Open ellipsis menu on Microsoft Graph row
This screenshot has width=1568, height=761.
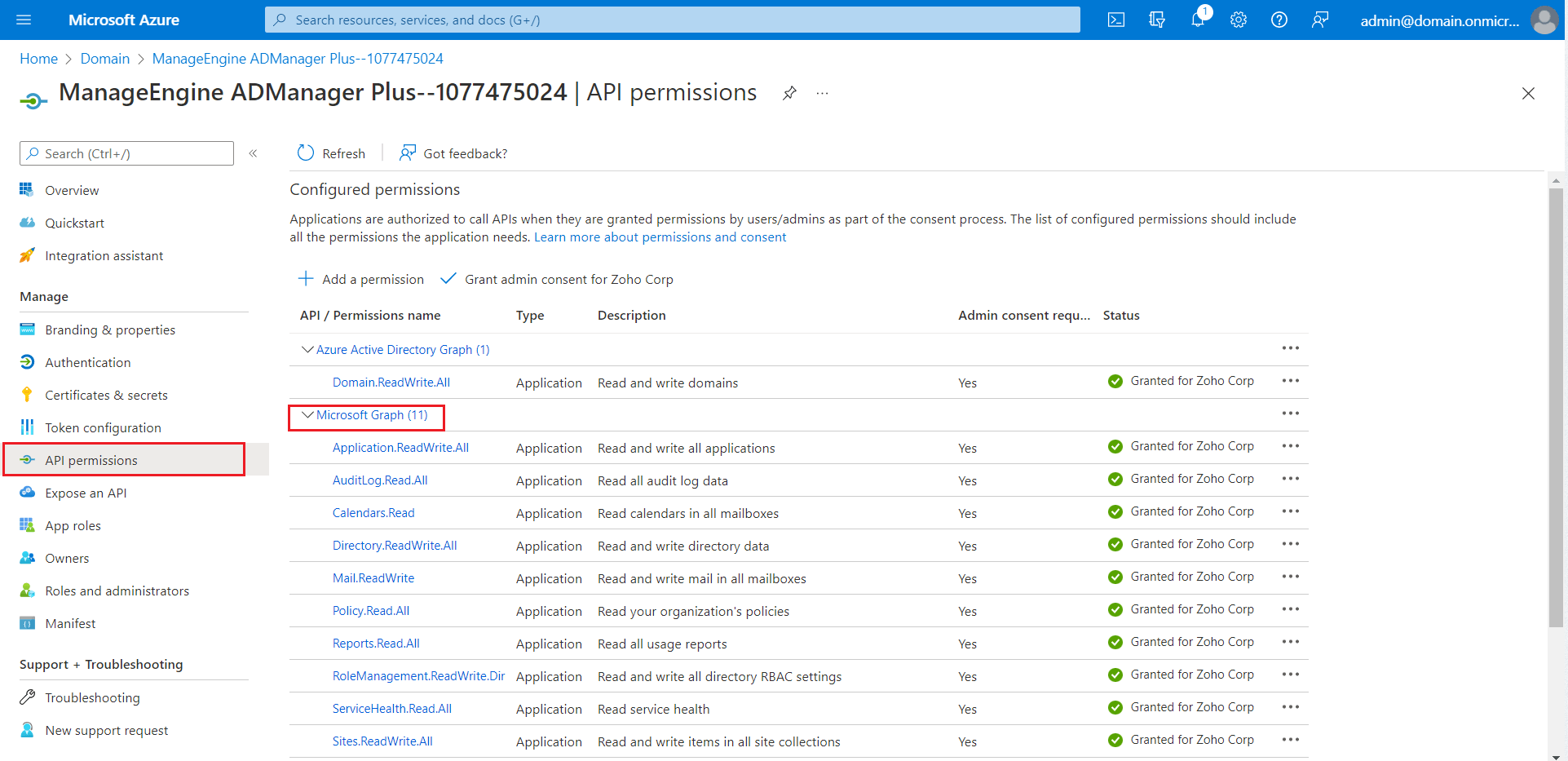pos(1290,414)
